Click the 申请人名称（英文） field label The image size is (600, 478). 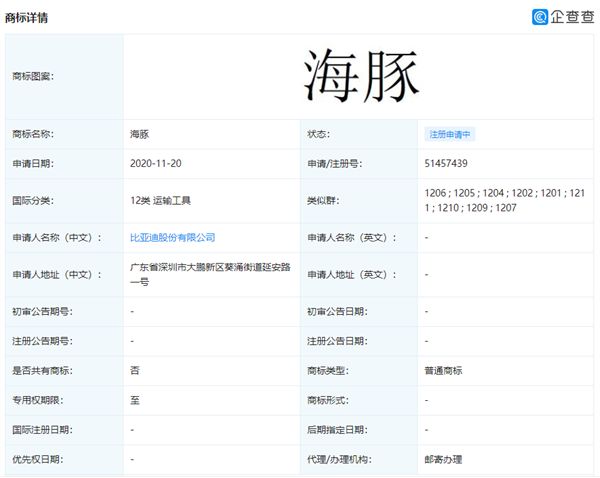[x=351, y=238]
